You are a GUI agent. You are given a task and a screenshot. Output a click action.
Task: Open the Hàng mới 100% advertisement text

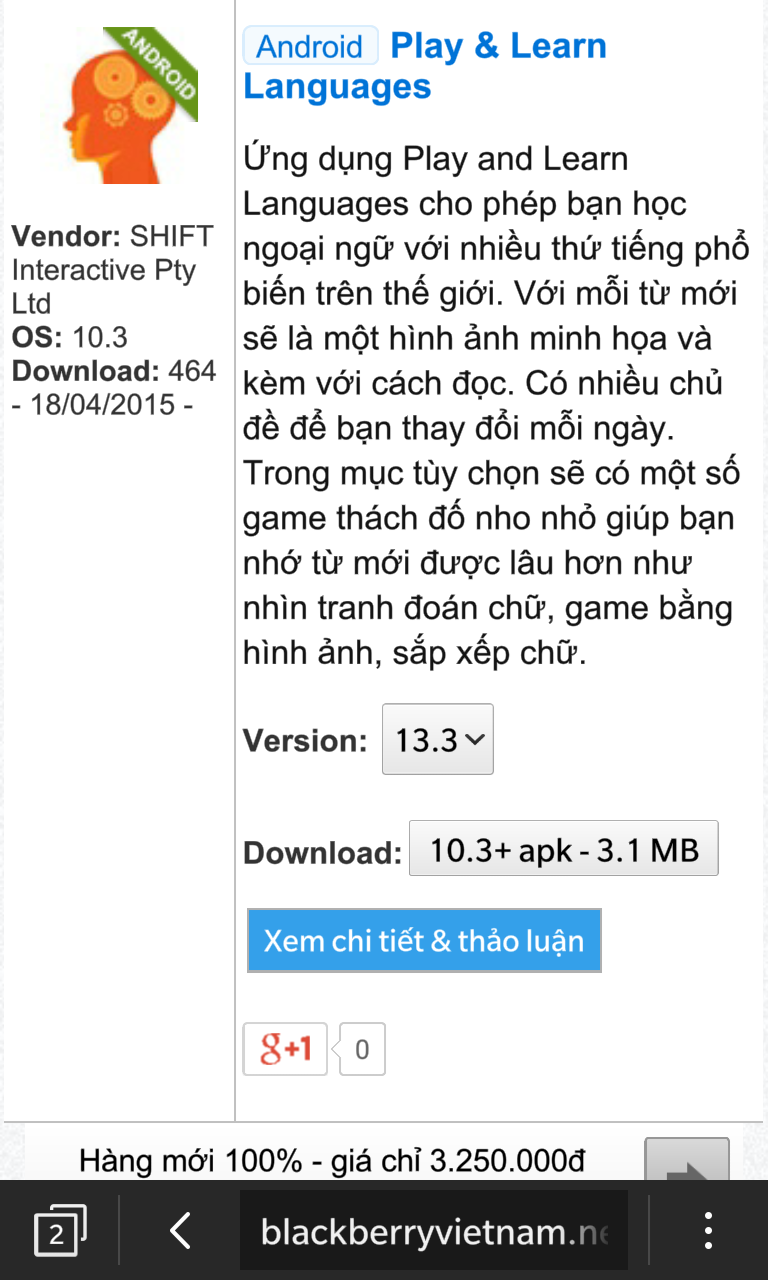[x=332, y=1160]
